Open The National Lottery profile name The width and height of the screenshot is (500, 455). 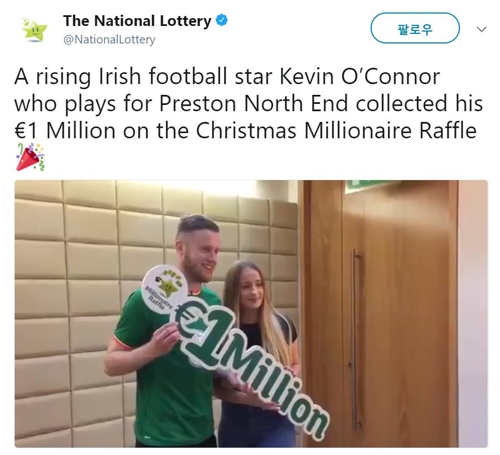[x=137, y=21]
